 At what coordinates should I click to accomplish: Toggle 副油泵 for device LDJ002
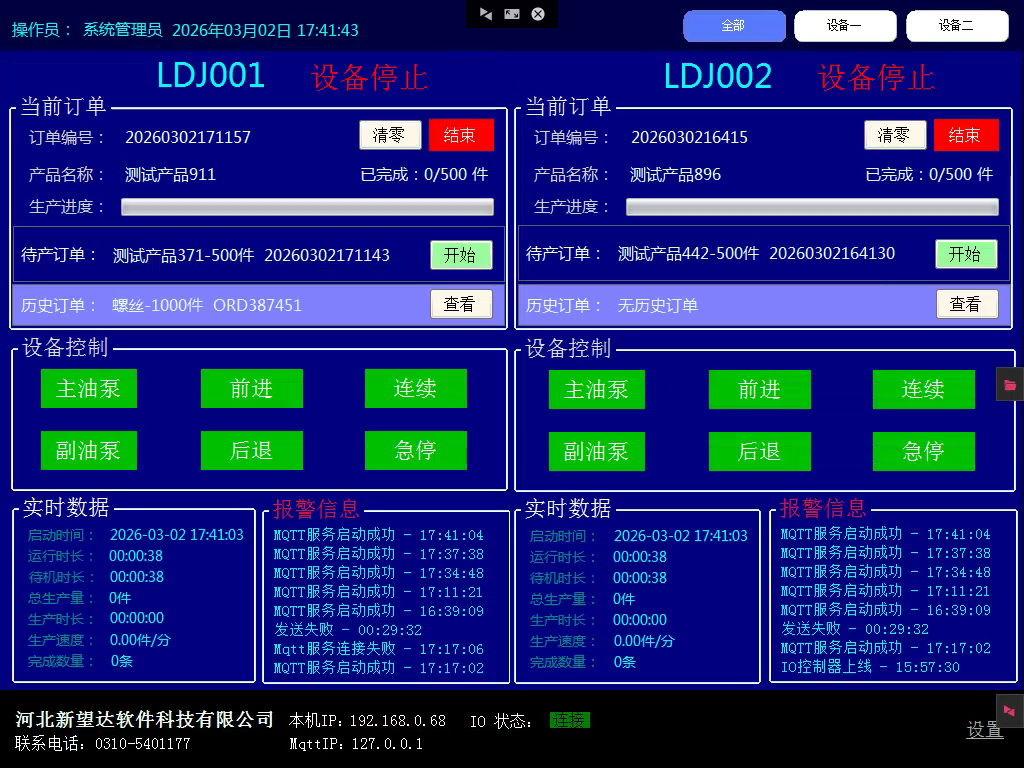tap(596, 452)
